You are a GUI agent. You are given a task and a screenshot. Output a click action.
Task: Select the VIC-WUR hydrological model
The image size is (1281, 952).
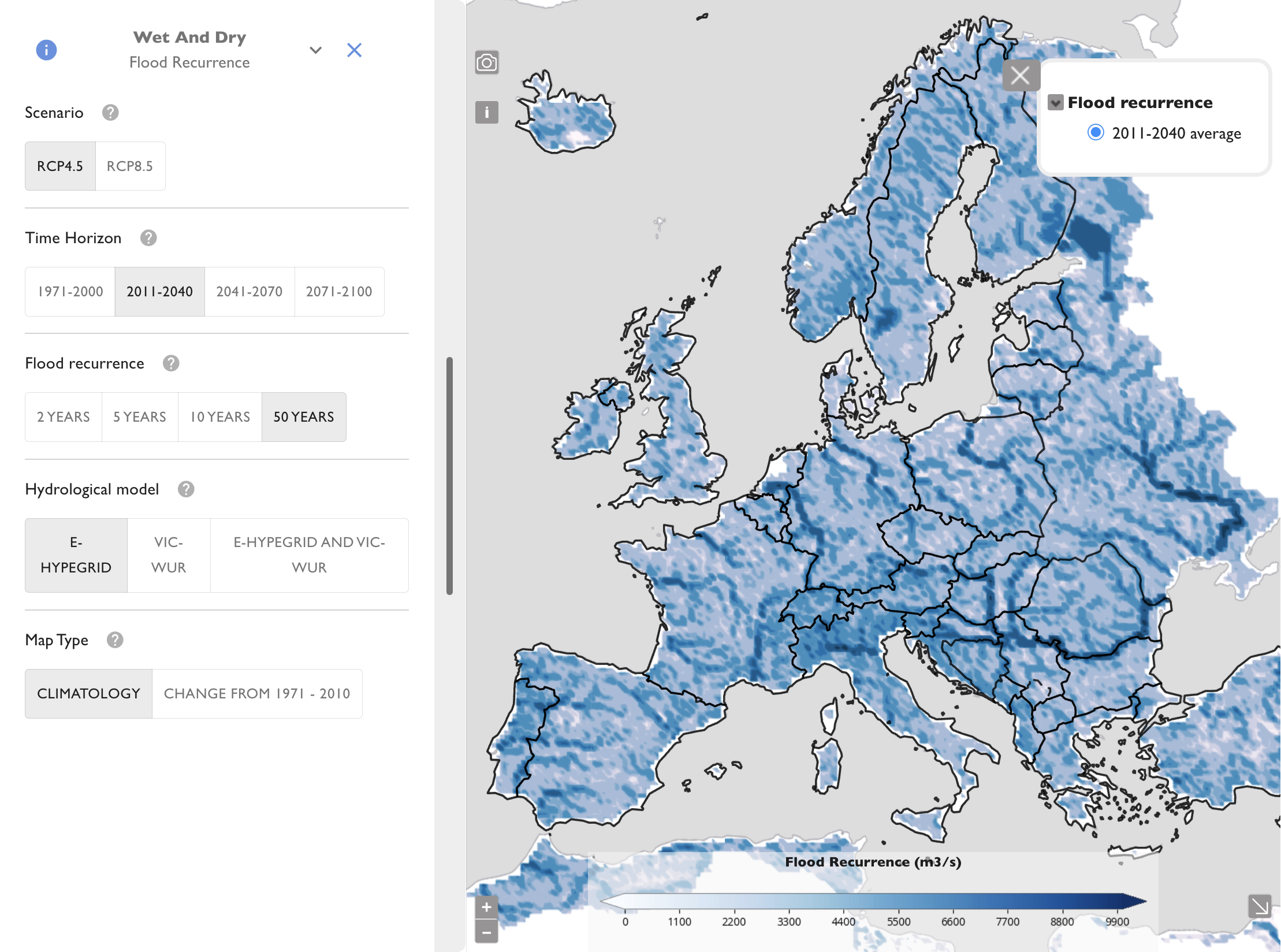pos(169,555)
